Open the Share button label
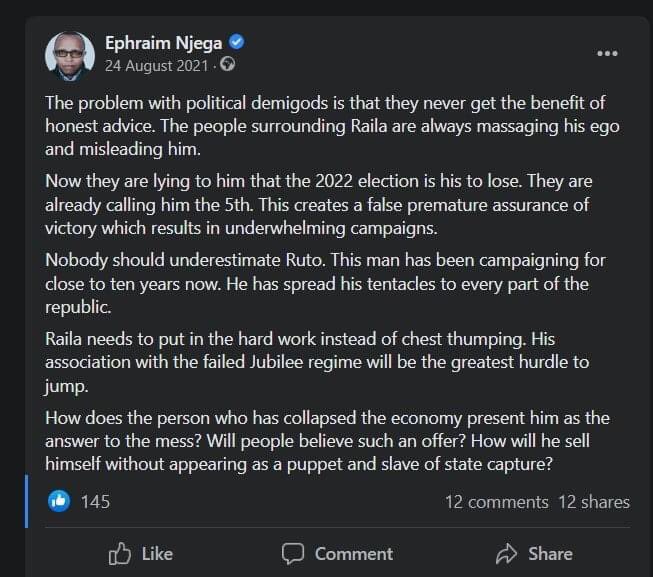The width and height of the screenshot is (653, 577). click(x=550, y=554)
